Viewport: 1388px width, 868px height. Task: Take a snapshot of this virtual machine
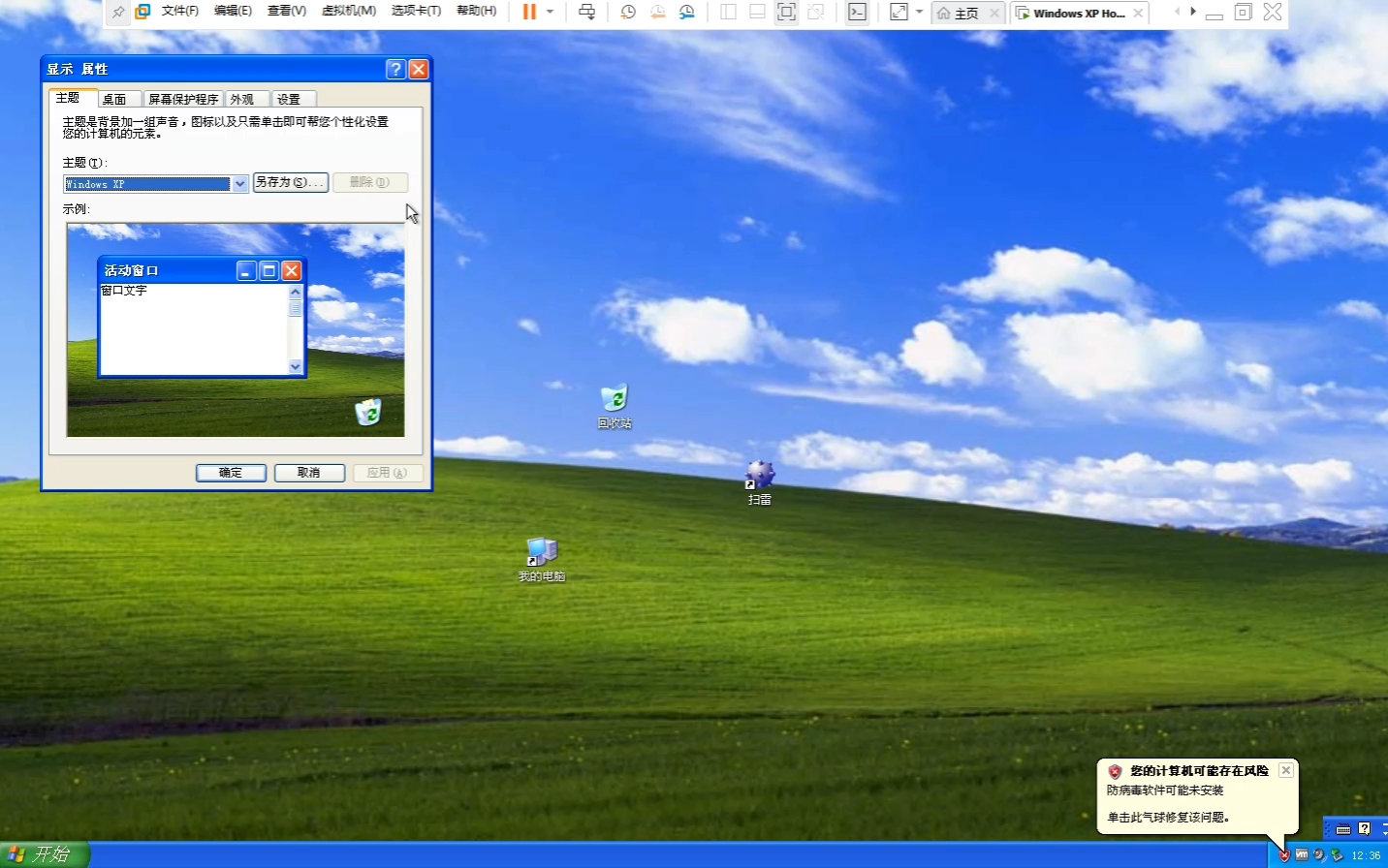pyautogui.click(x=628, y=12)
